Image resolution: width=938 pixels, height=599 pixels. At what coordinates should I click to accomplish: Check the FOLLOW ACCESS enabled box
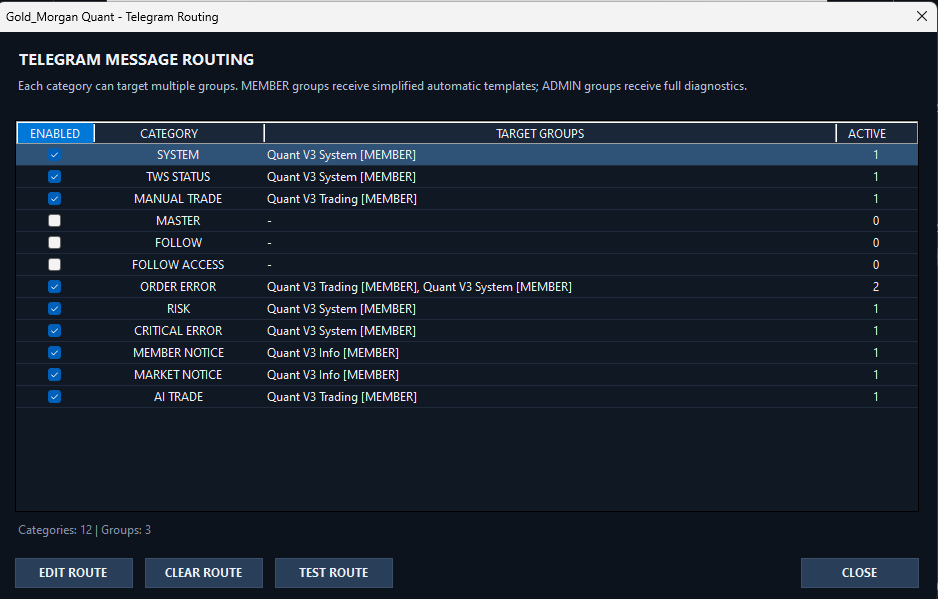[x=54, y=264]
